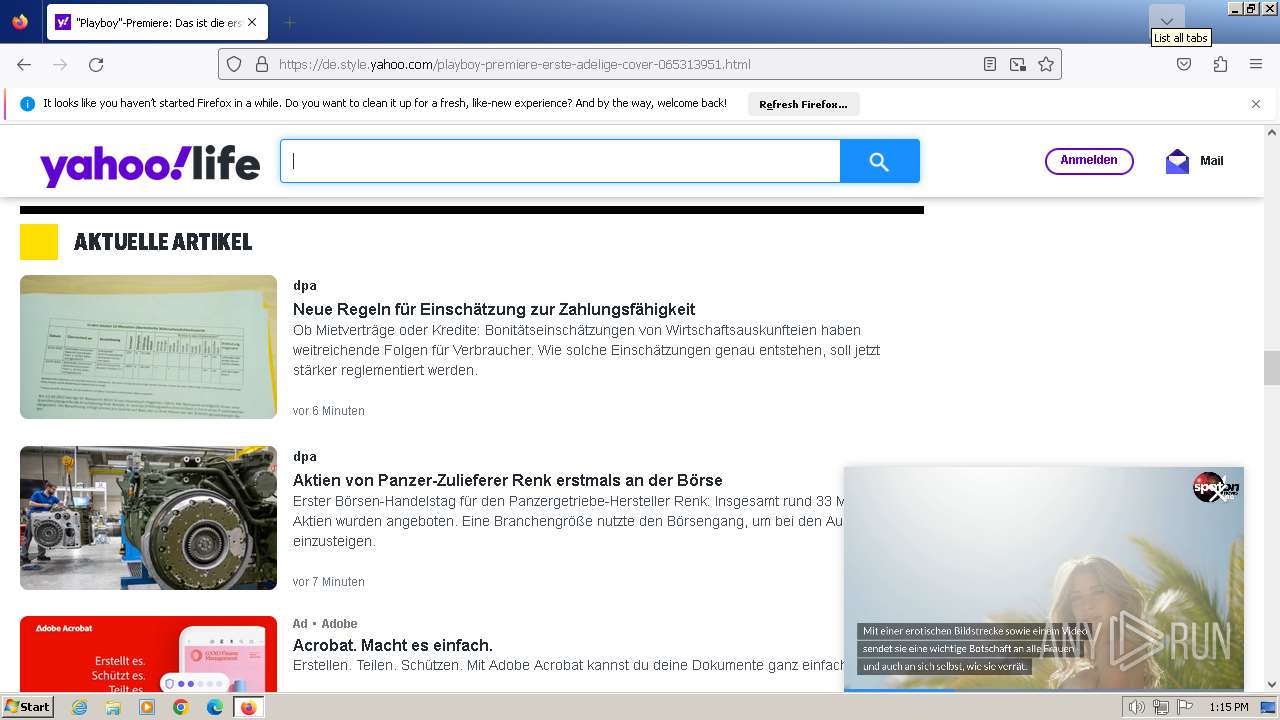Dismiss the Firefox refresh notification bar
Image resolution: width=1280 pixels, height=720 pixels.
[1256, 104]
